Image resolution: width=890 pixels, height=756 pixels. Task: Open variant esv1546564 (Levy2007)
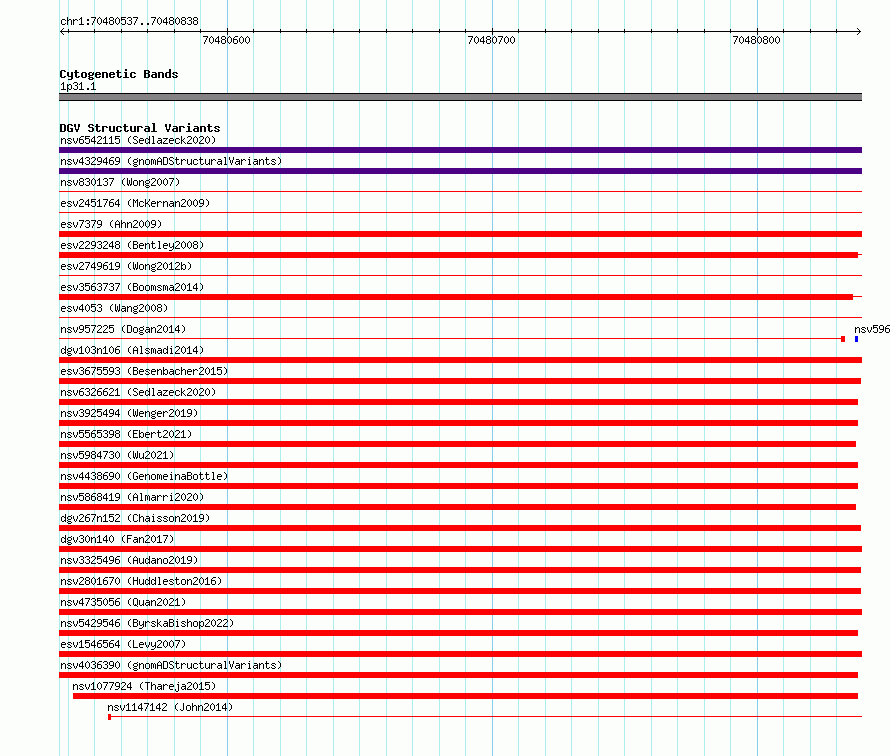click(123, 644)
